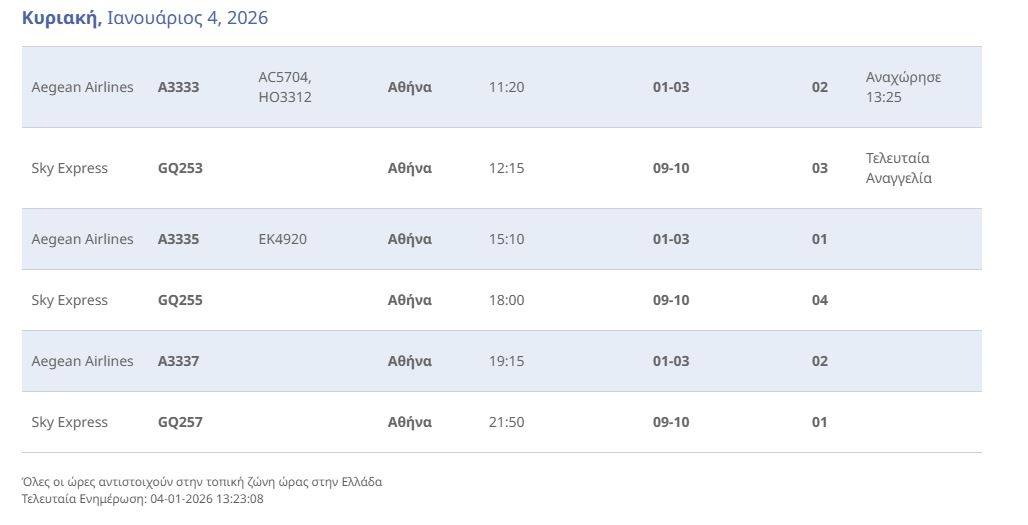Click the 19:15 departure time
The width and height of the screenshot is (1028, 525).
pyautogui.click(x=506, y=361)
